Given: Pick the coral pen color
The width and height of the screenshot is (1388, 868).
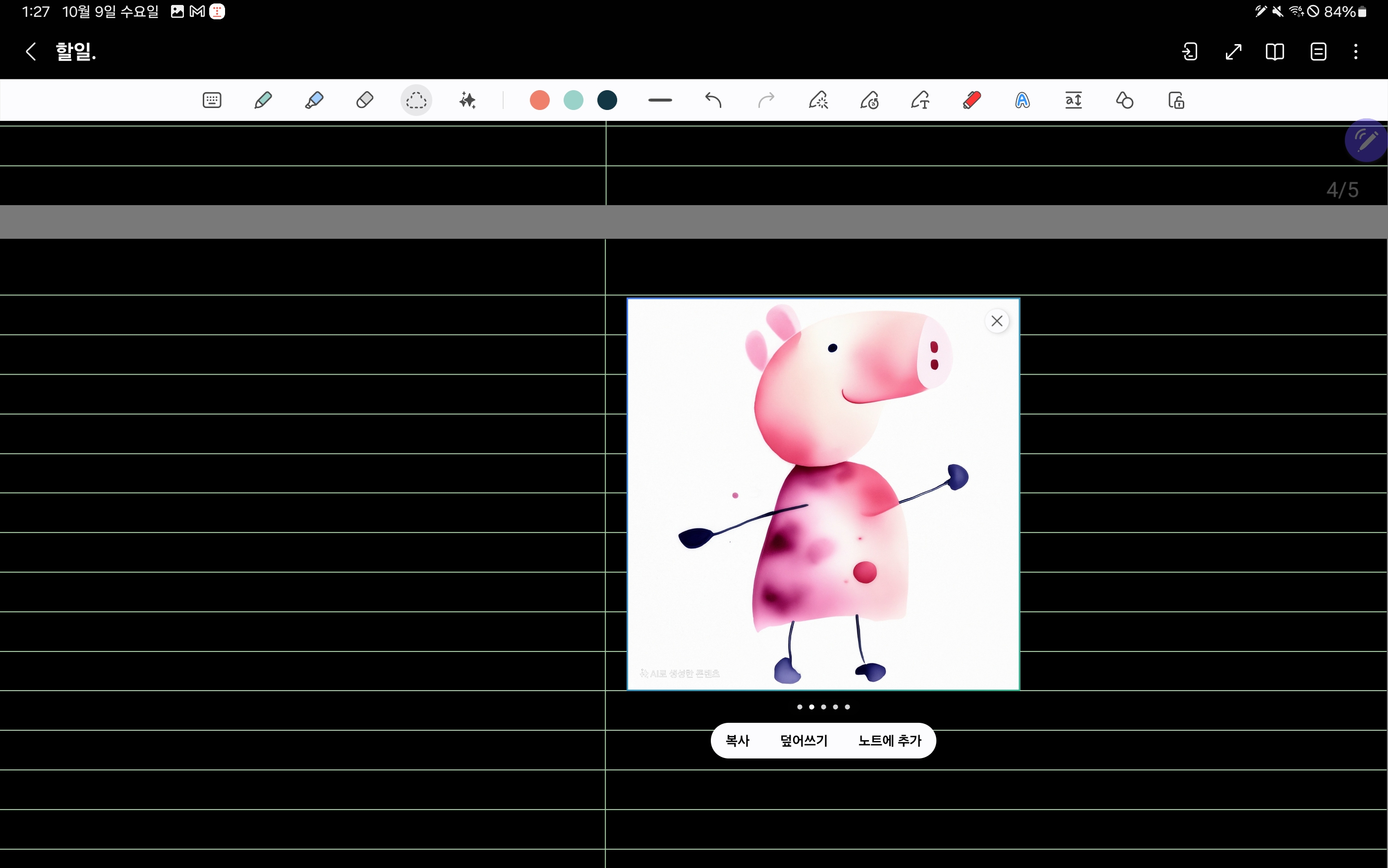Looking at the screenshot, I should [540, 101].
